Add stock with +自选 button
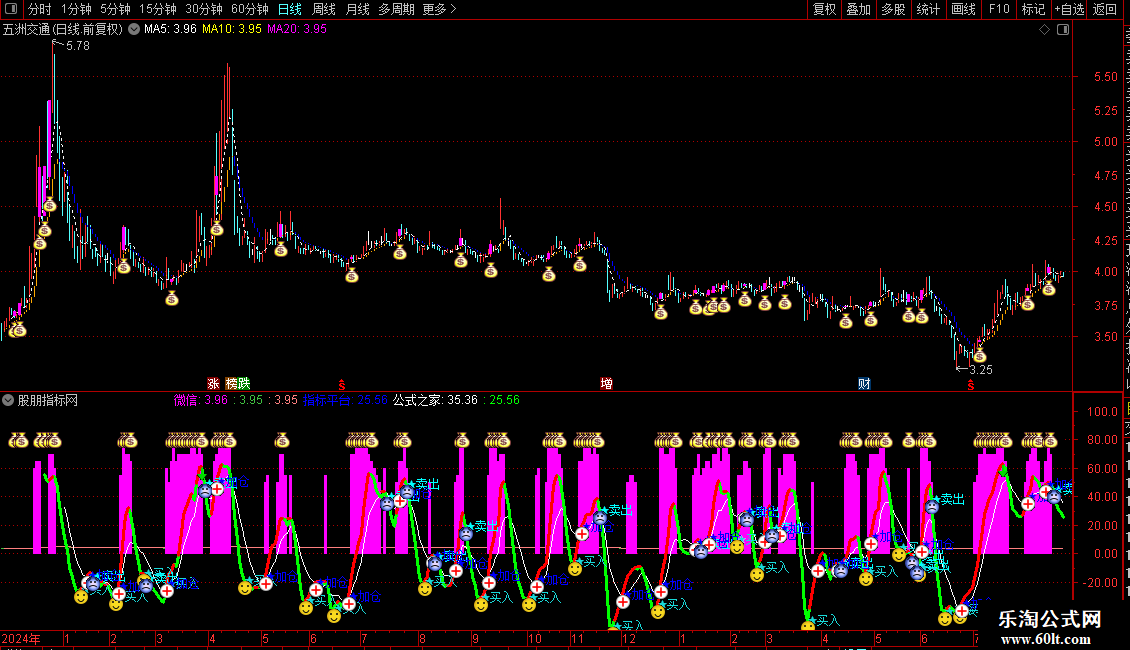Screen dimensions: 1130x650 click(1069, 9)
